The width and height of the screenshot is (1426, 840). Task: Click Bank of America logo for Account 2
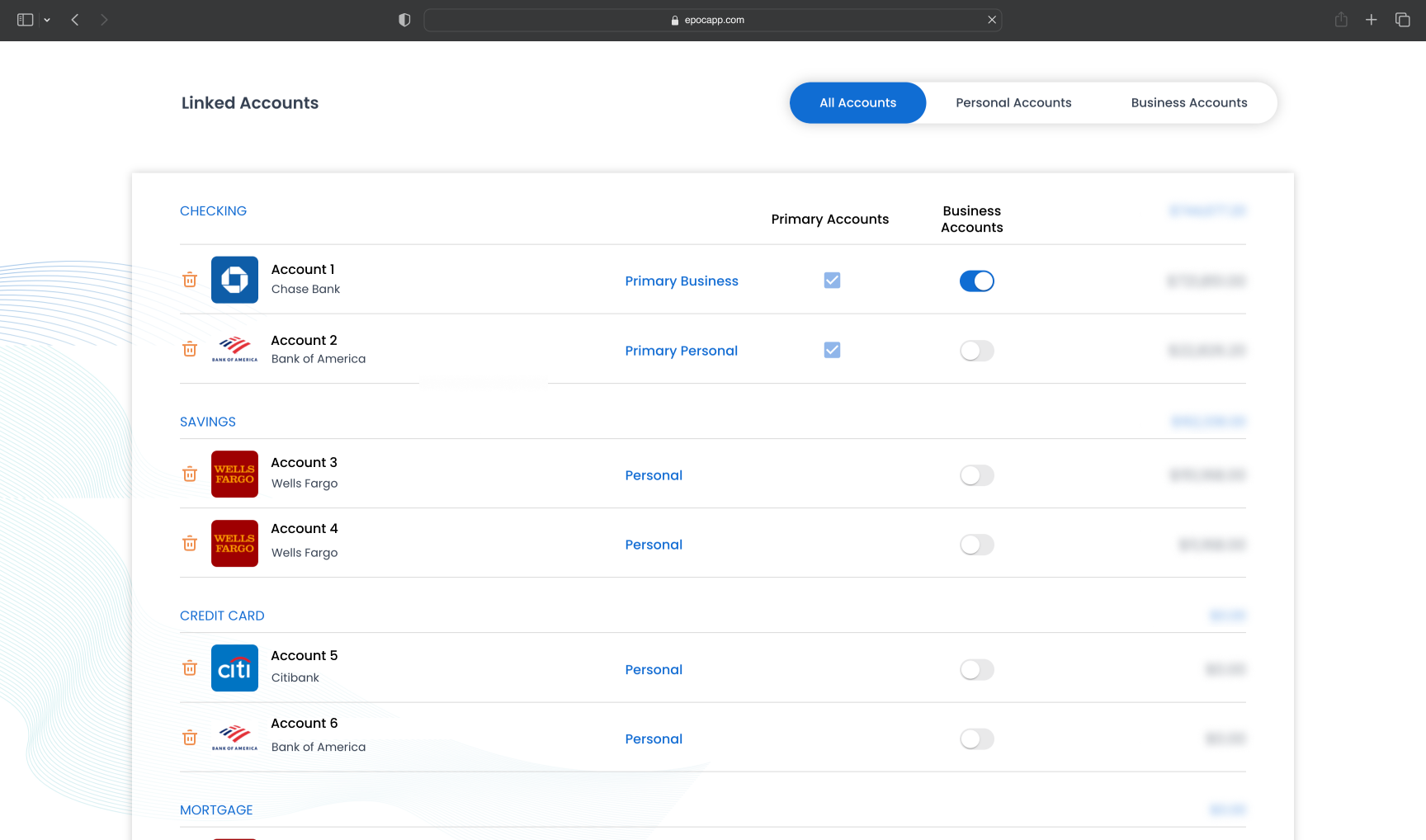point(234,349)
